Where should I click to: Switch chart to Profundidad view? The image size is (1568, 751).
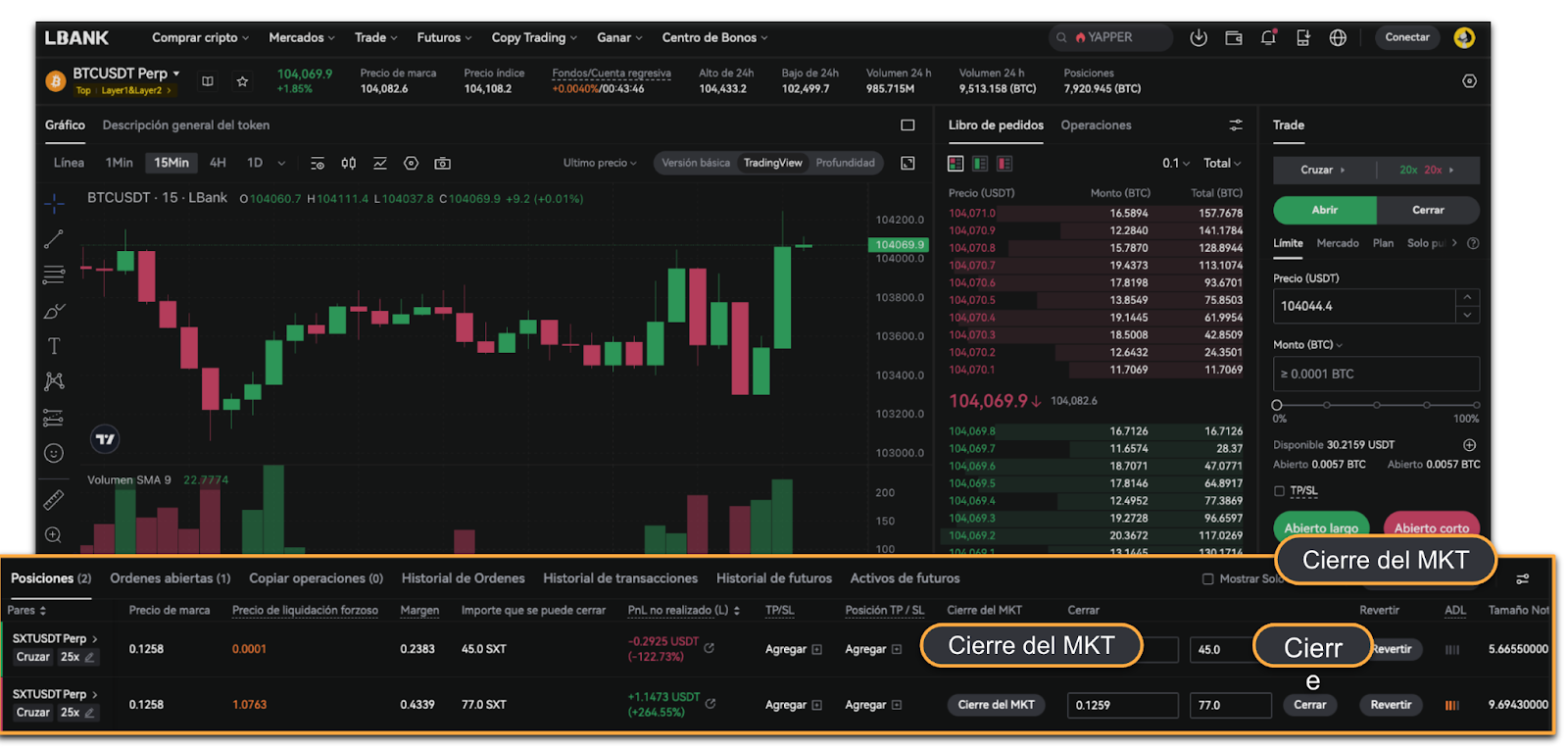[x=845, y=163]
